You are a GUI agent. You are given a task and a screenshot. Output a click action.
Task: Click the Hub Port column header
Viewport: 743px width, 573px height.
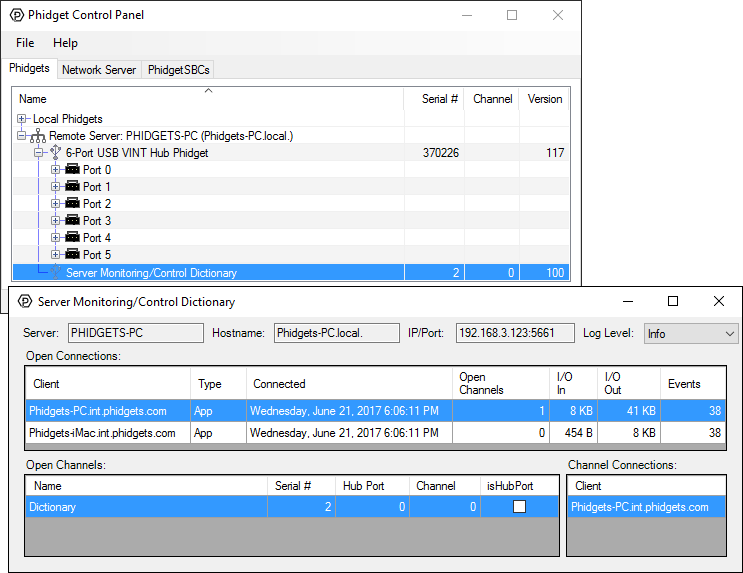tap(372, 486)
